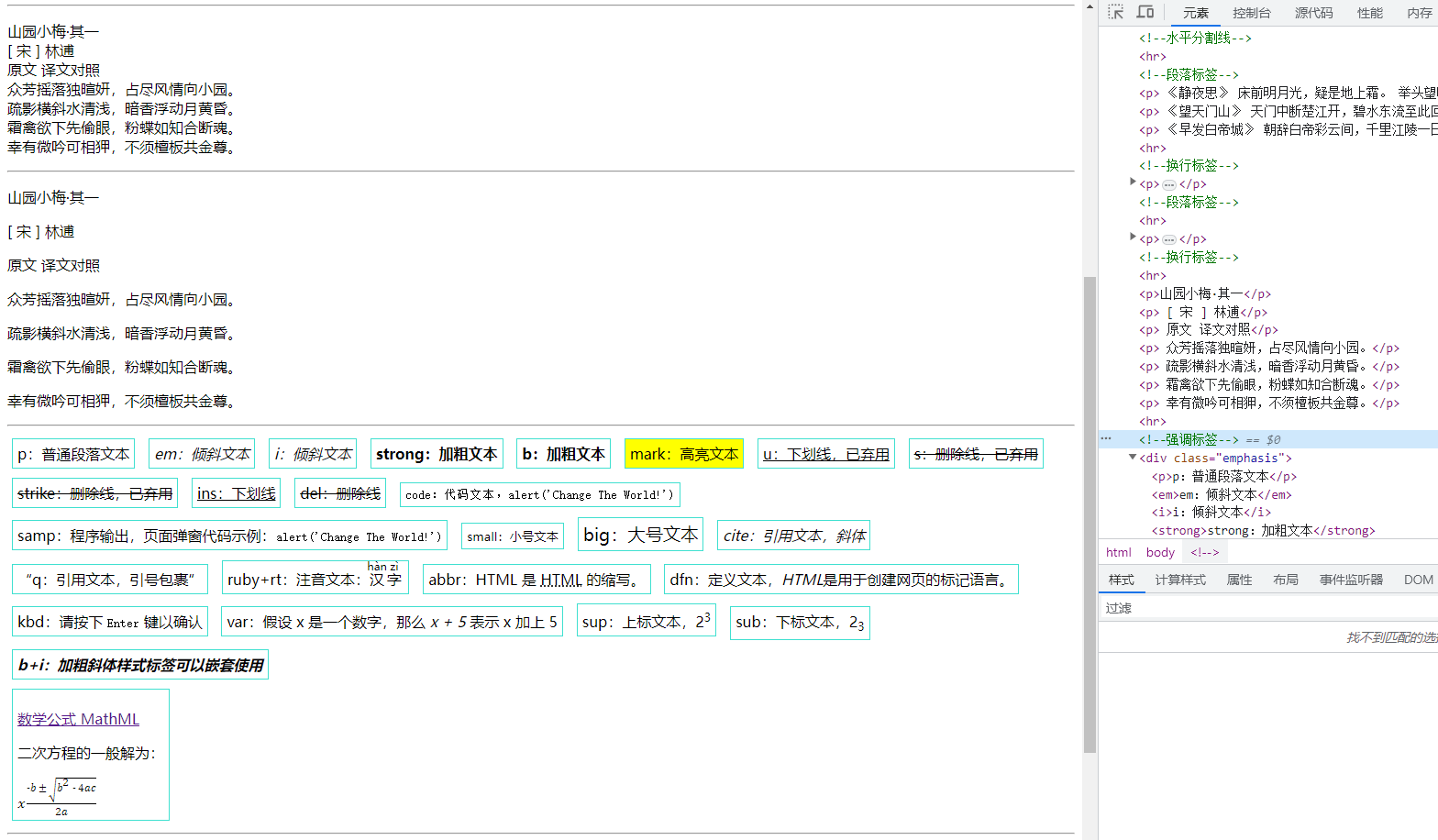The height and width of the screenshot is (840, 1438).
Task: Click the page vertical scrollbar thumb
Action: (1090, 514)
